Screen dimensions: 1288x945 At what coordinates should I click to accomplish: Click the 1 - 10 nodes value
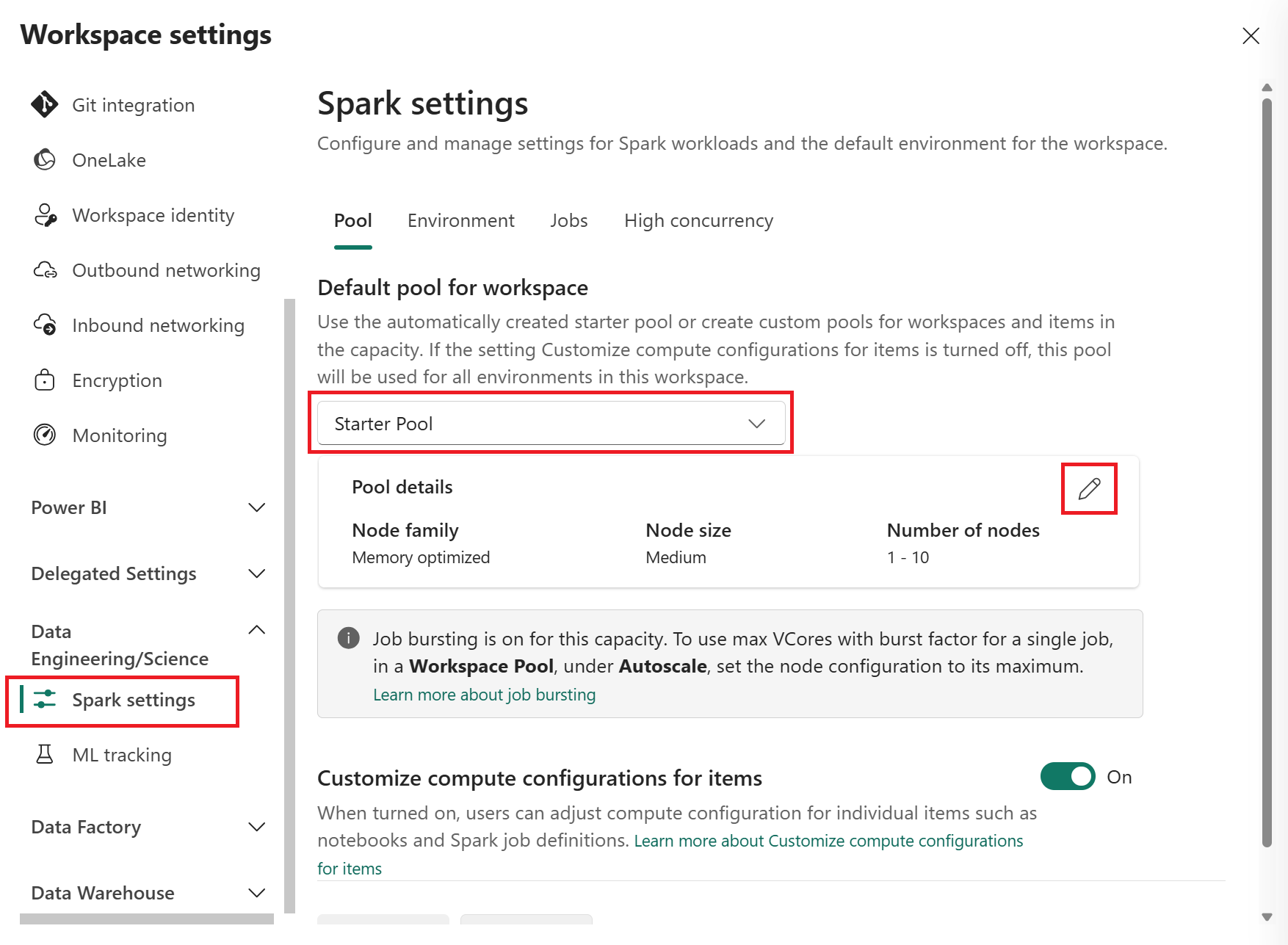pyautogui.click(x=908, y=557)
